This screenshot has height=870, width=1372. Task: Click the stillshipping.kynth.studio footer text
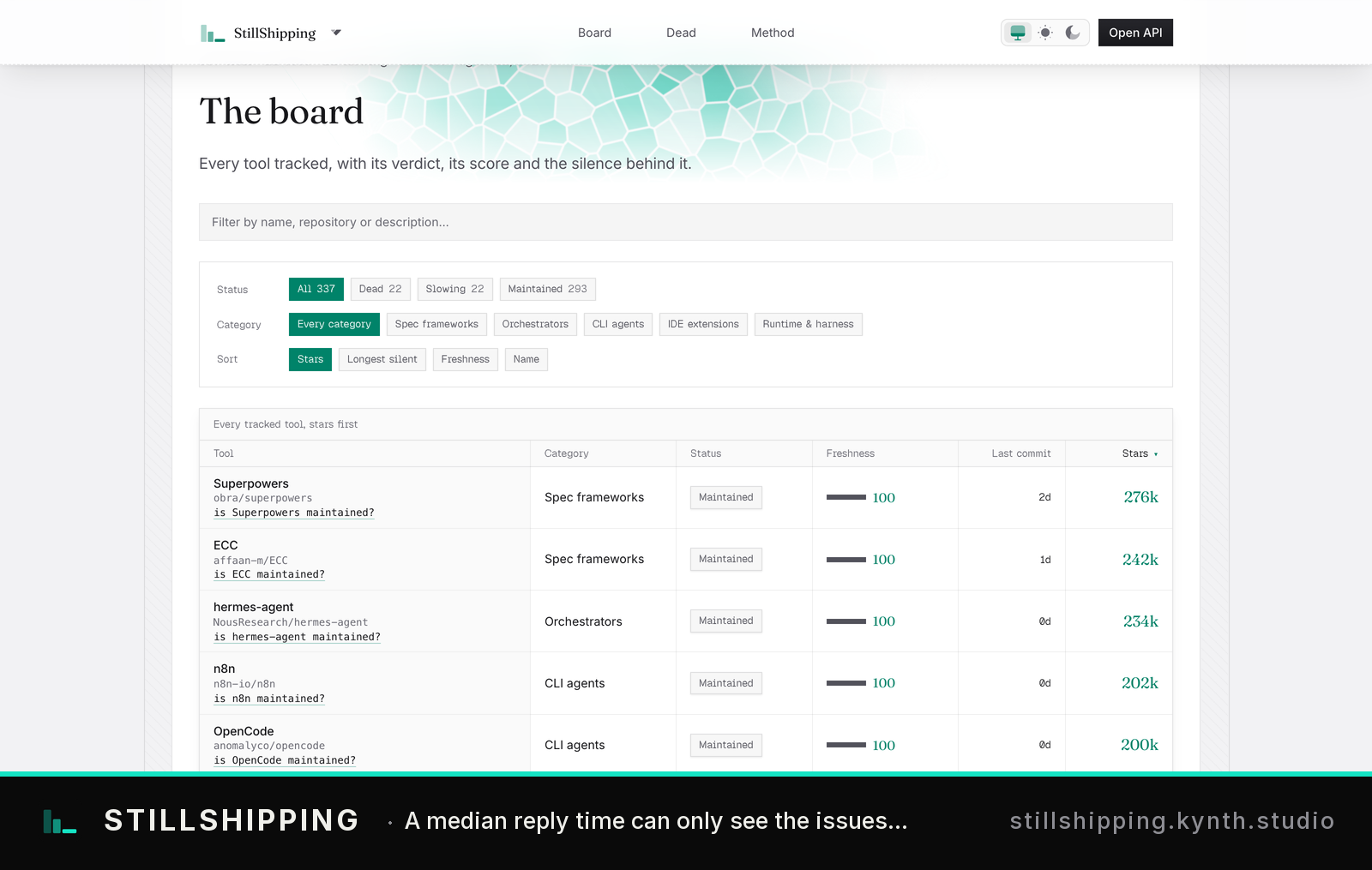point(1172,821)
